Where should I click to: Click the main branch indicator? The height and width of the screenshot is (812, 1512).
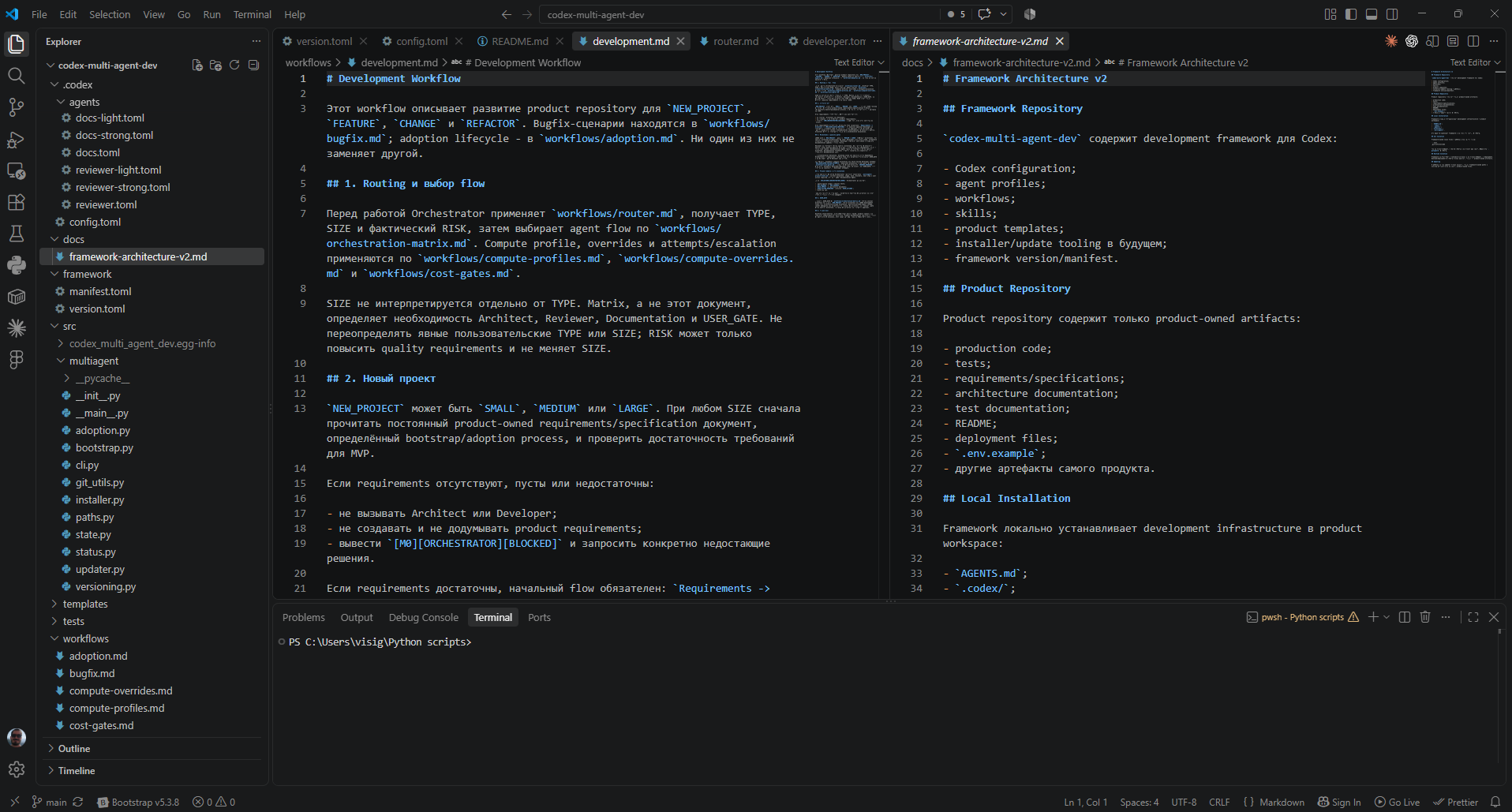[x=49, y=802]
